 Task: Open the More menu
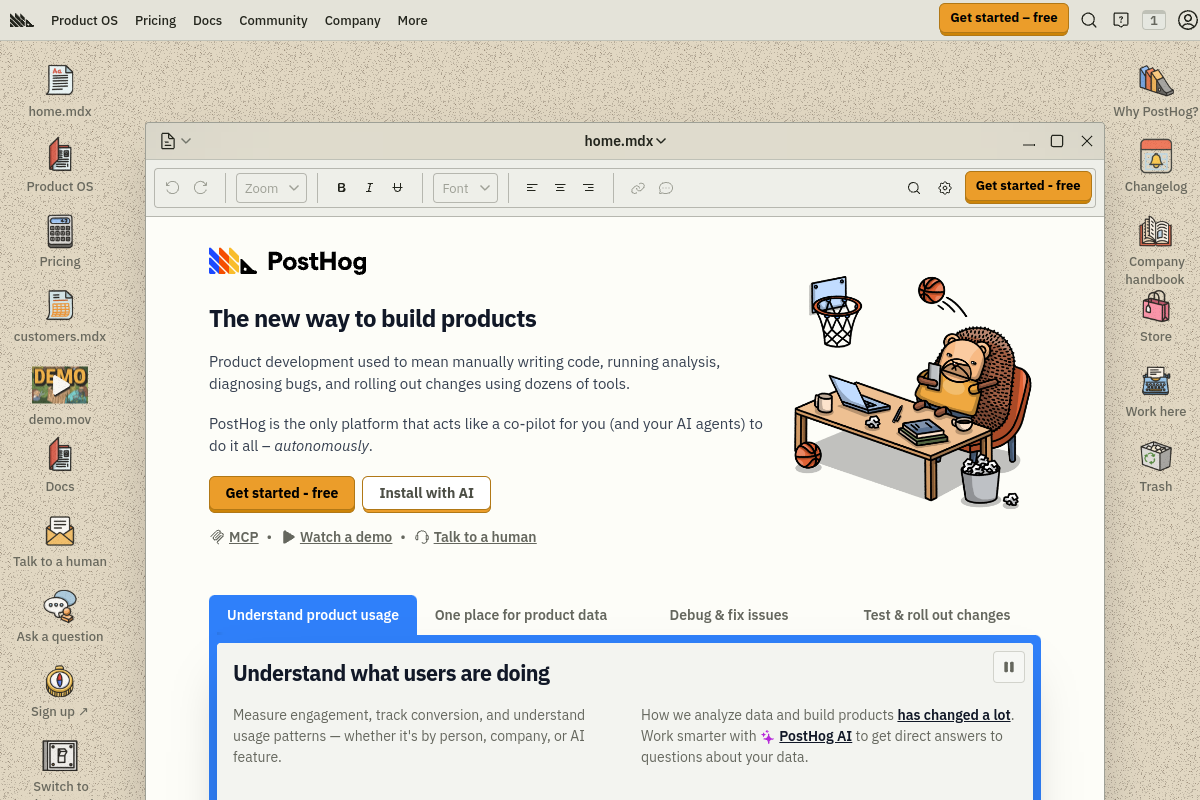pos(412,20)
